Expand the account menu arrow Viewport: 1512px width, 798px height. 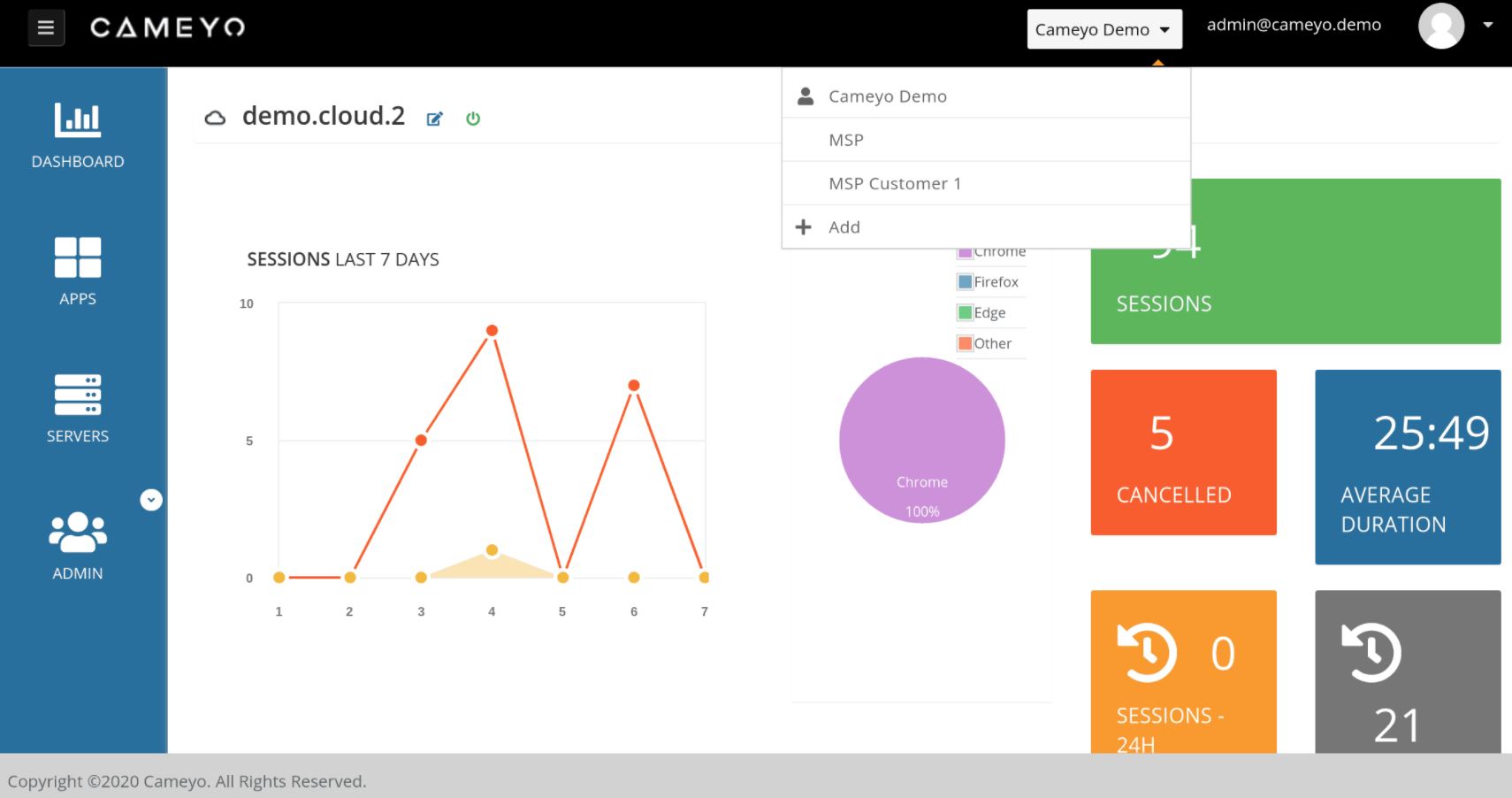coord(1488,25)
